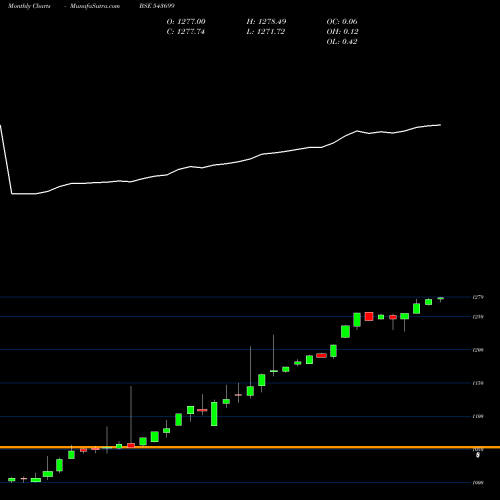Select the low value 'L: 1271.72'
500x500 pixels.
click(266, 32)
